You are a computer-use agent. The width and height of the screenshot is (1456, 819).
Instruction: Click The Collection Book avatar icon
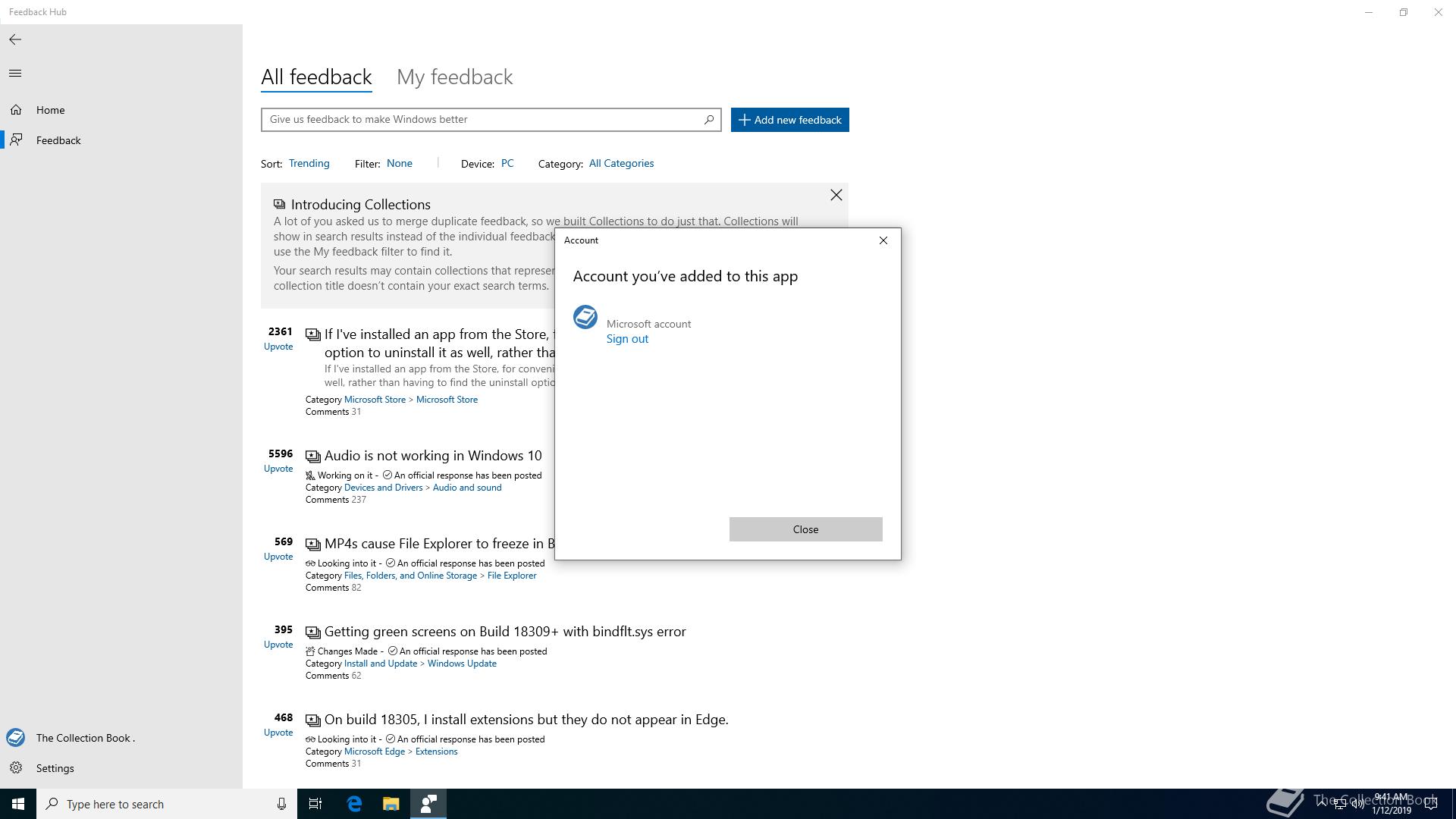[15, 738]
